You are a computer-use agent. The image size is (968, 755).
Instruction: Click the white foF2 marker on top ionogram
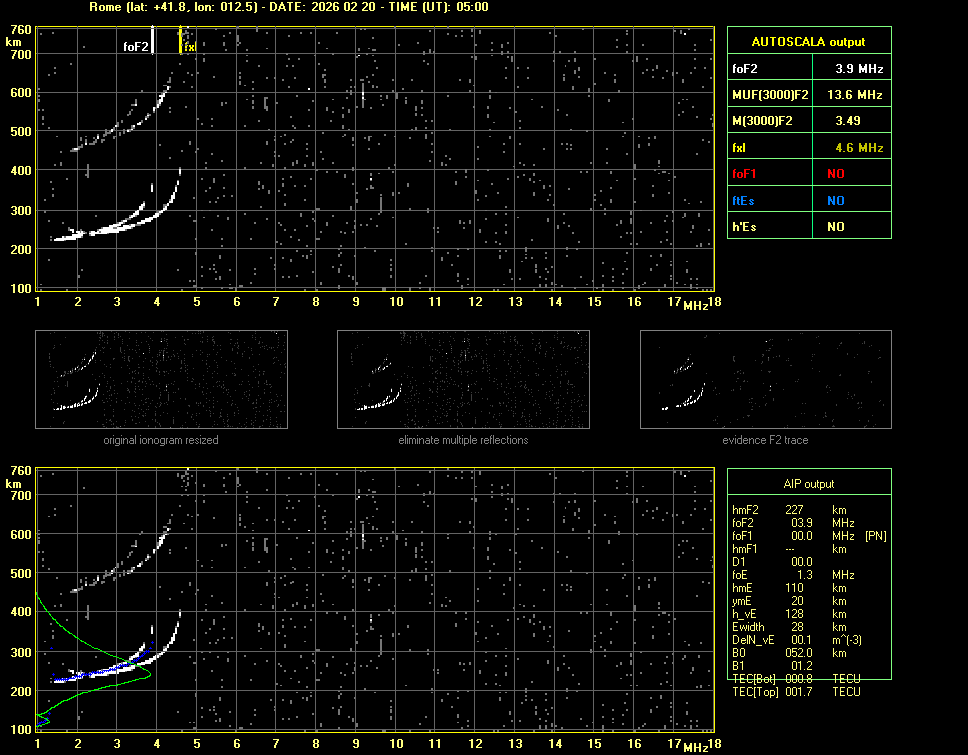[152, 41]
